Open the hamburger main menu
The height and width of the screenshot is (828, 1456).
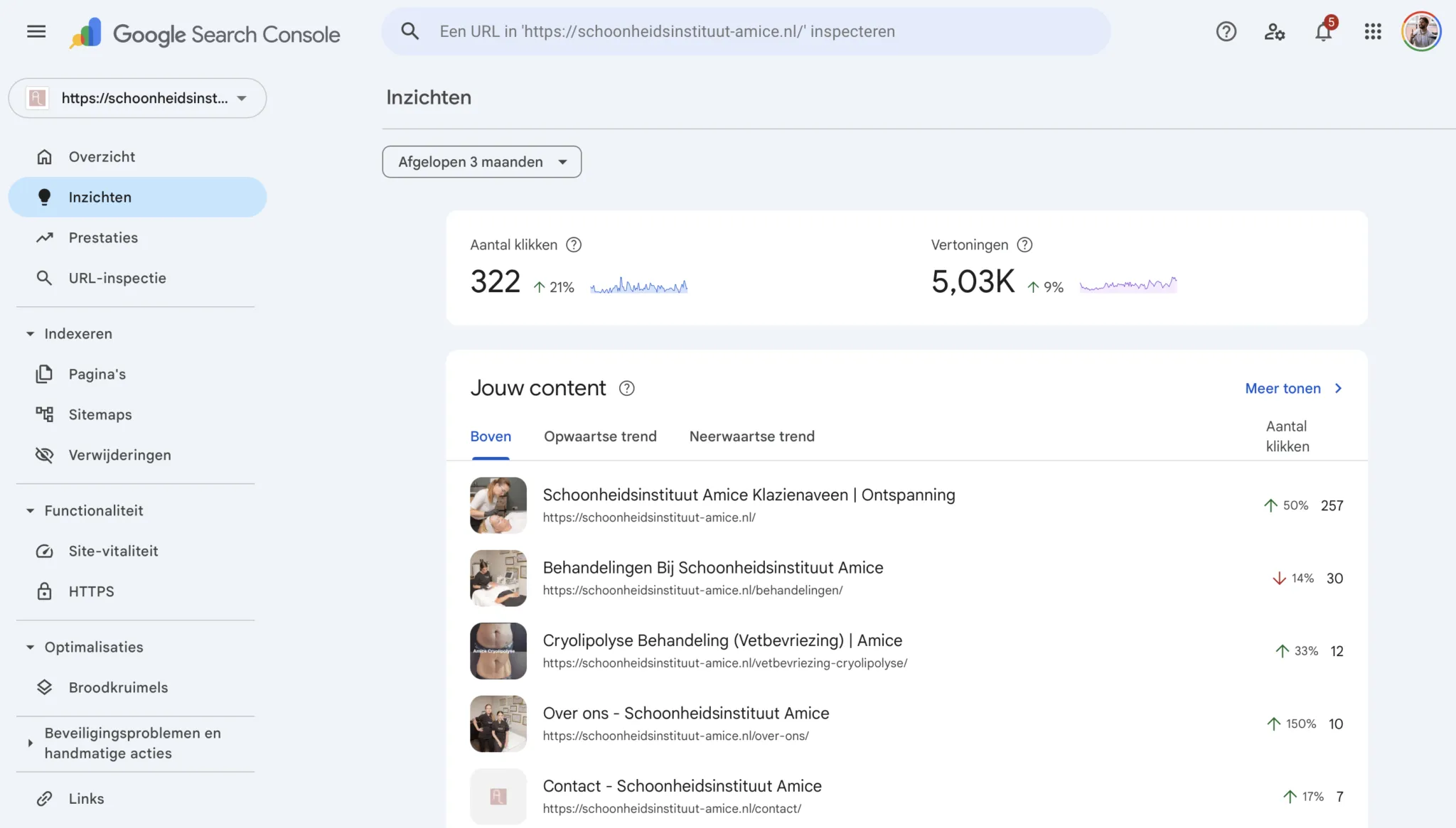tap(36, 31)
